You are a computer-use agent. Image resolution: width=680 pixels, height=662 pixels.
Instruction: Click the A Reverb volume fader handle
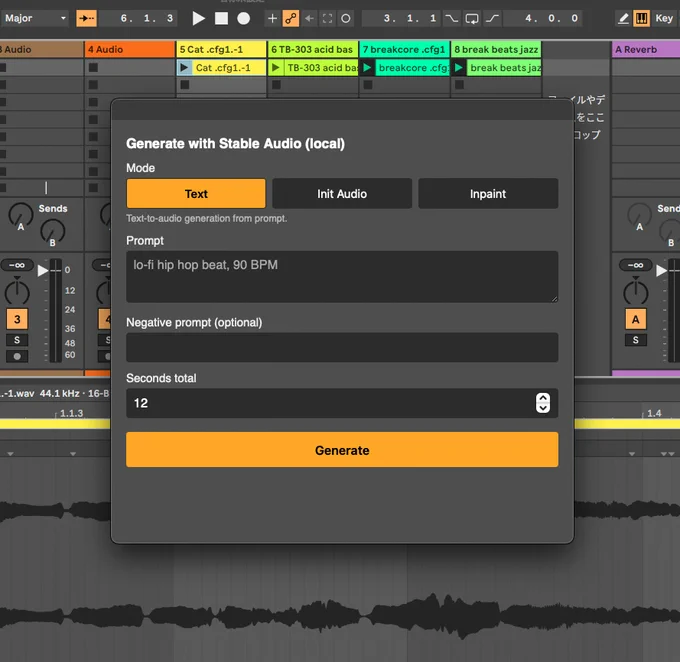click(661, 271)
